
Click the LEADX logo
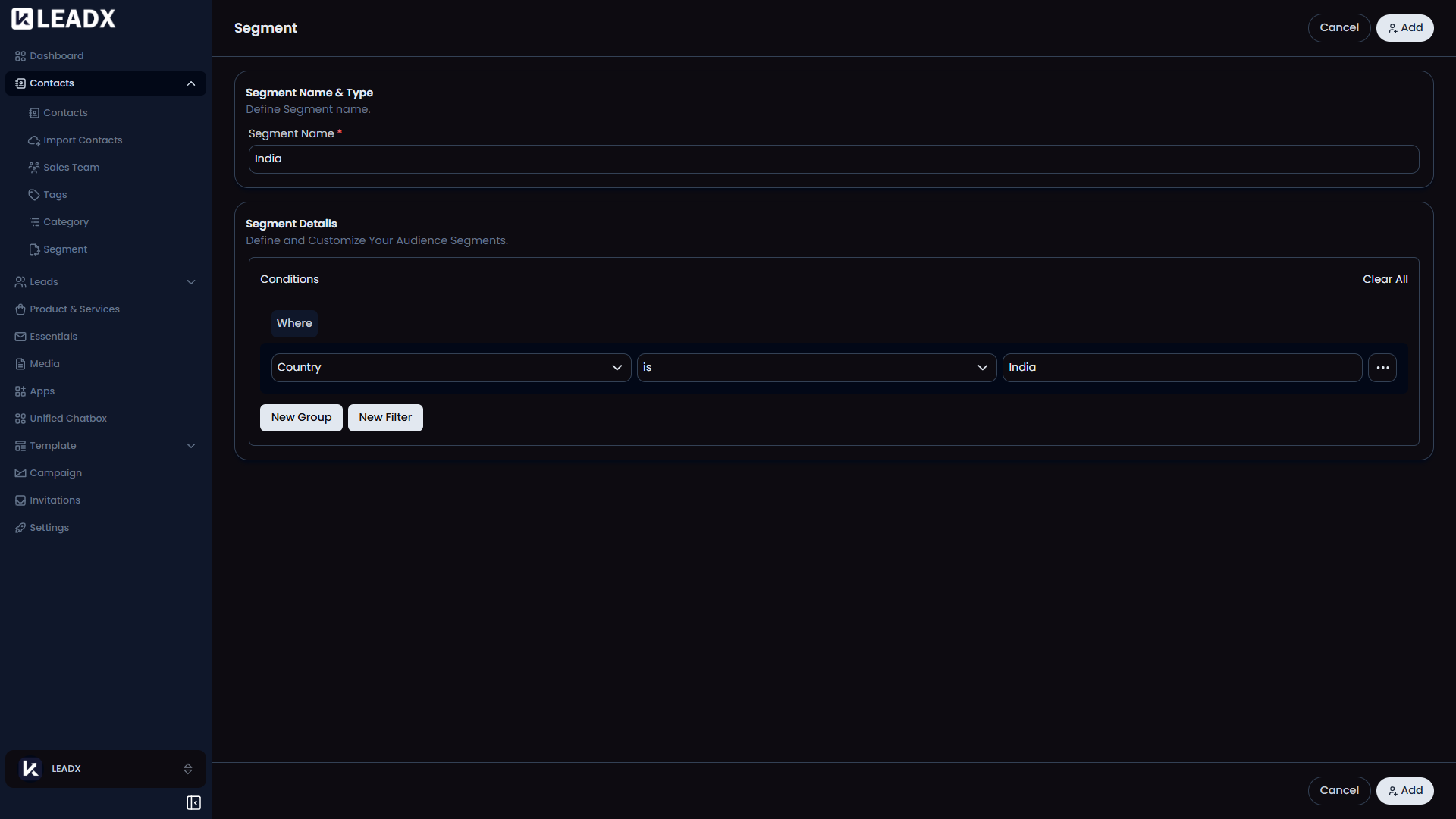point(63,18)
